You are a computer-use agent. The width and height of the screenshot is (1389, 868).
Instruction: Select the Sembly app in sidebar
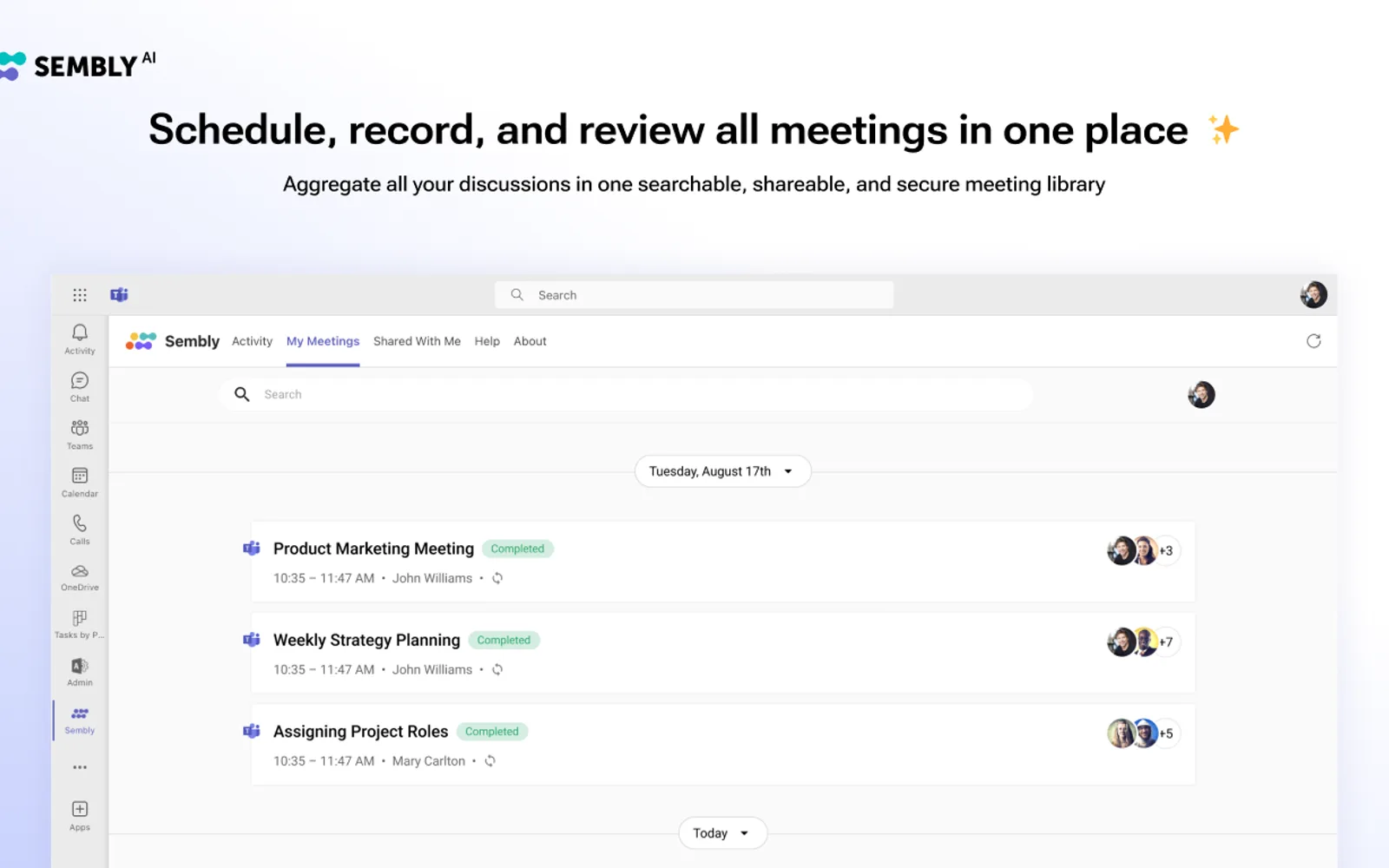pos(80,720)
